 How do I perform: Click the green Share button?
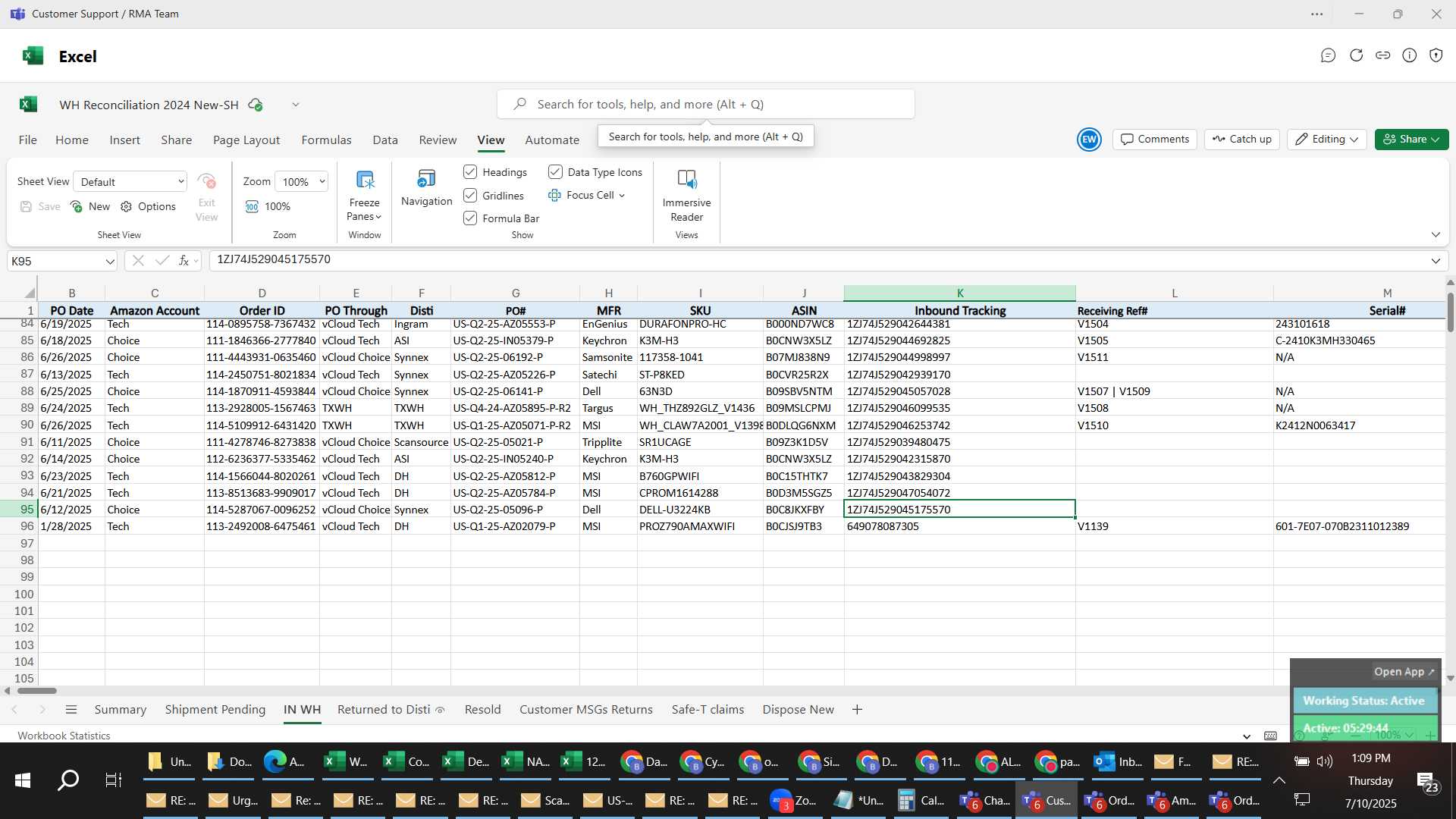point(1411,140)
